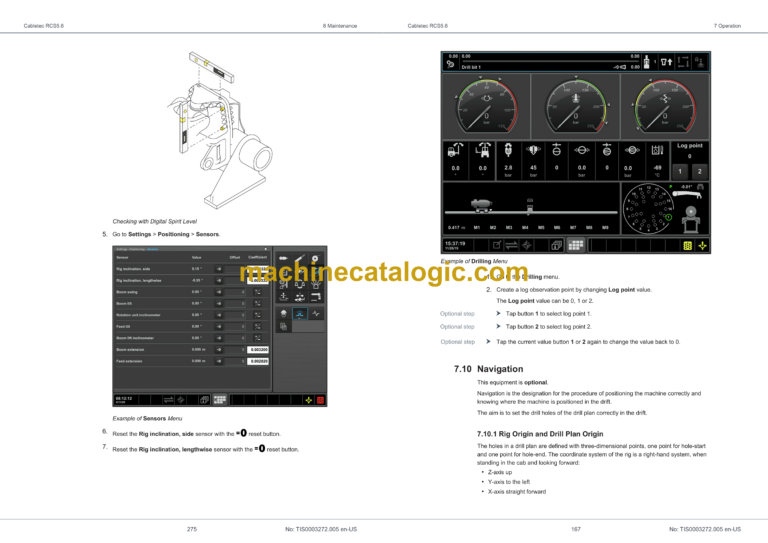The height and width of the screenshot is (543, 768).
Task: Open the keypad grid button in Sensors Menu bar
Action: click(x=219, y=400)
